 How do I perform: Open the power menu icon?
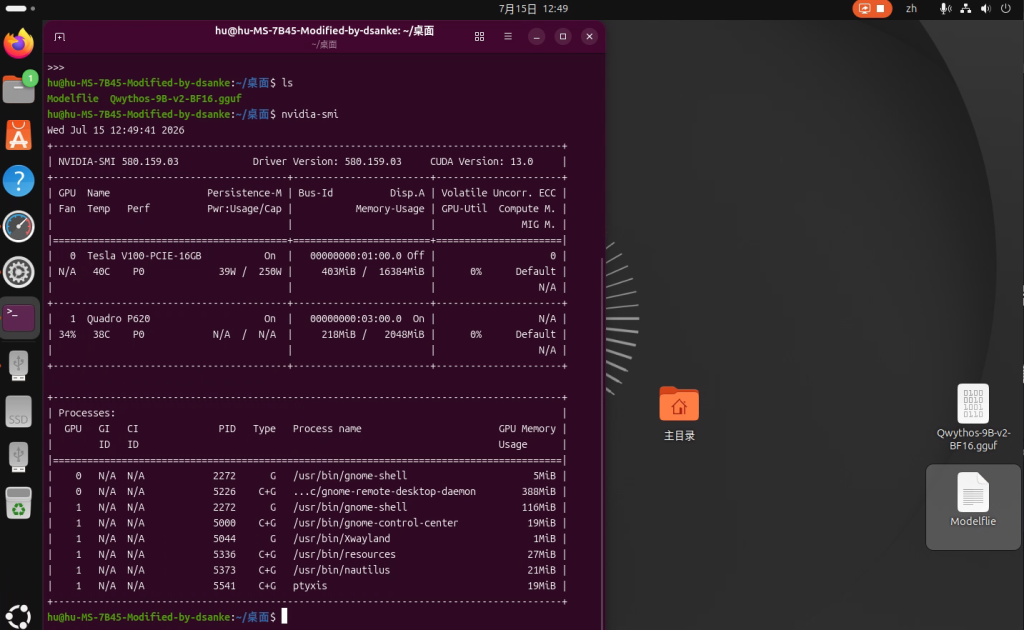(1006, 8)
